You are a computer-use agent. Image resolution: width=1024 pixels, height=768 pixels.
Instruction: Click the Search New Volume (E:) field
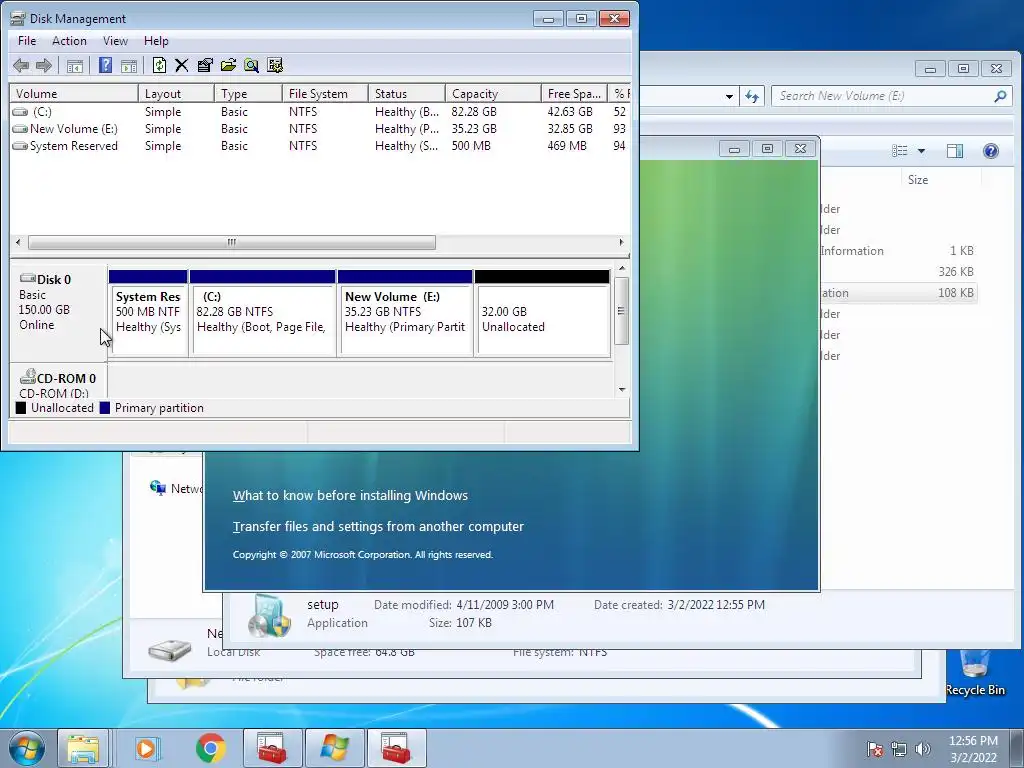click(x=891, y=96)
